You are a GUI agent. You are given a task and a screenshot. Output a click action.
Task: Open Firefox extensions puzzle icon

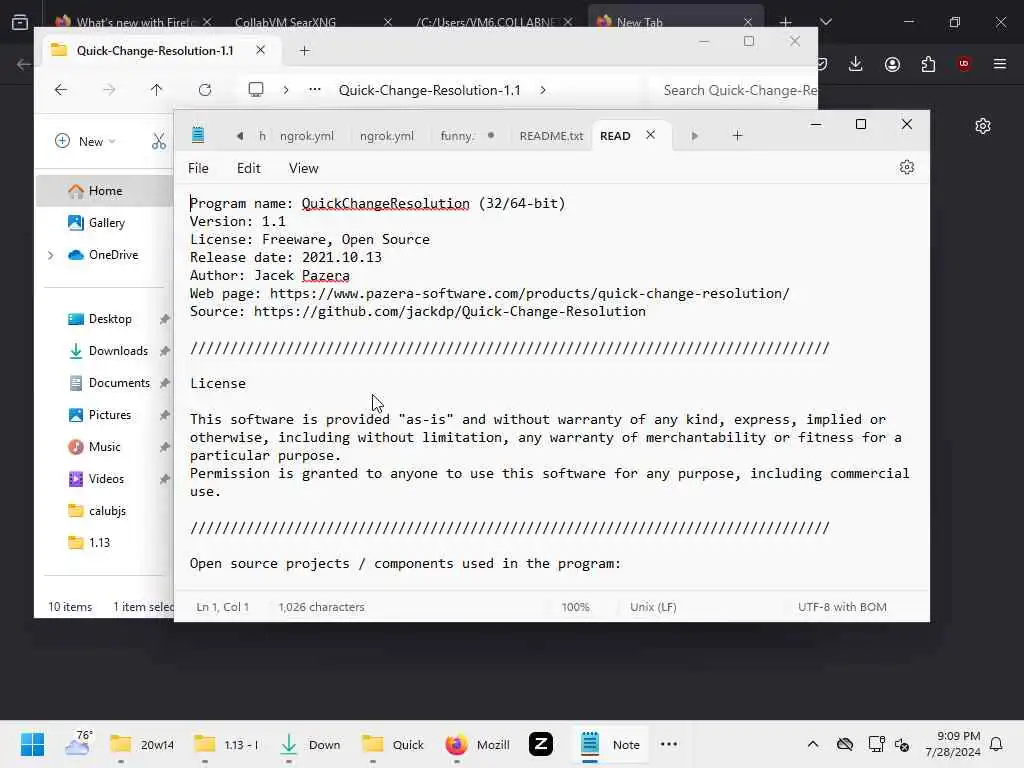tap(928, 64)
